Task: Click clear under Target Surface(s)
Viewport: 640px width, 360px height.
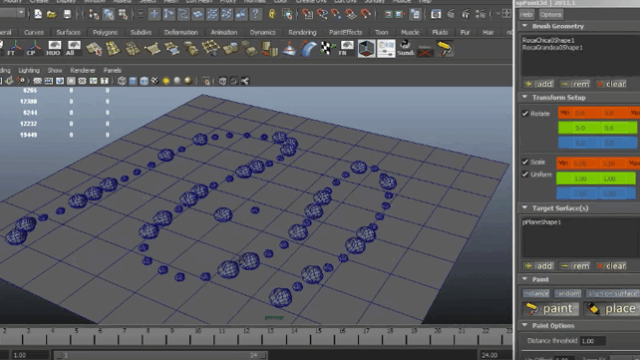Action: (x=611, y=266)
